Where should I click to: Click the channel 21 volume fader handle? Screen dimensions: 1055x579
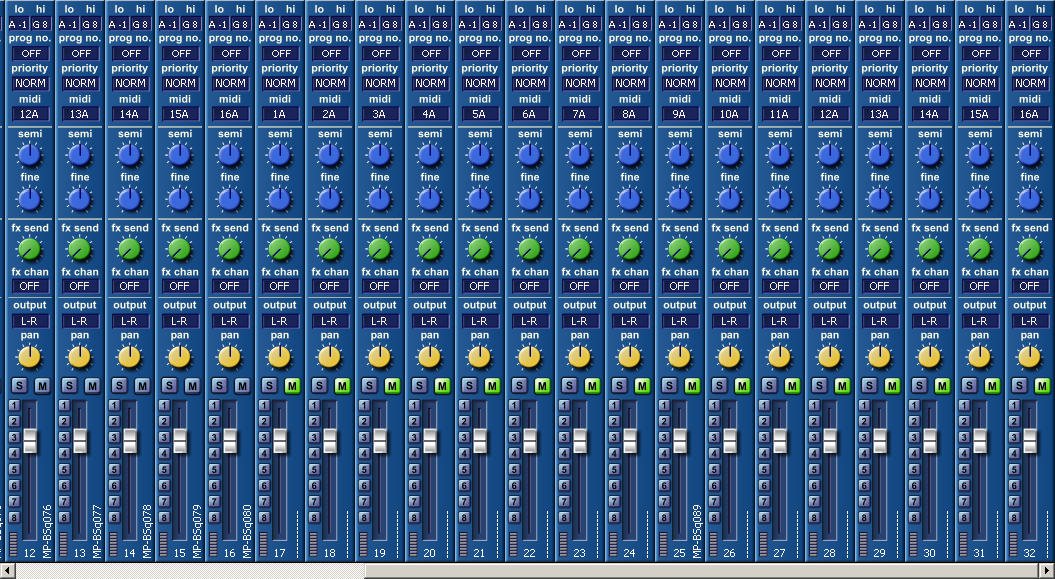click(x=480, y=440)
